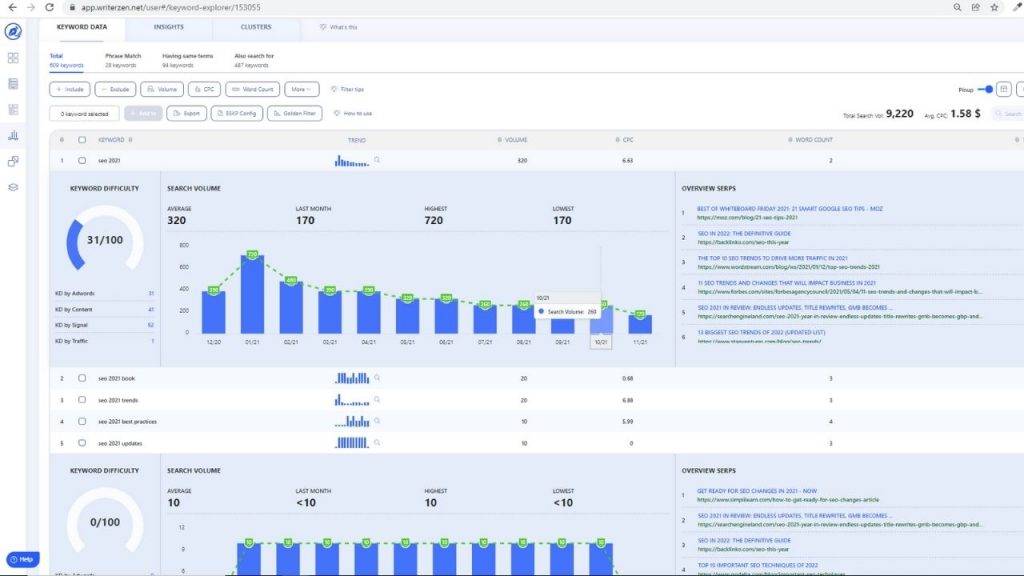Reload the page with browser refresh icon

point(50,7)
